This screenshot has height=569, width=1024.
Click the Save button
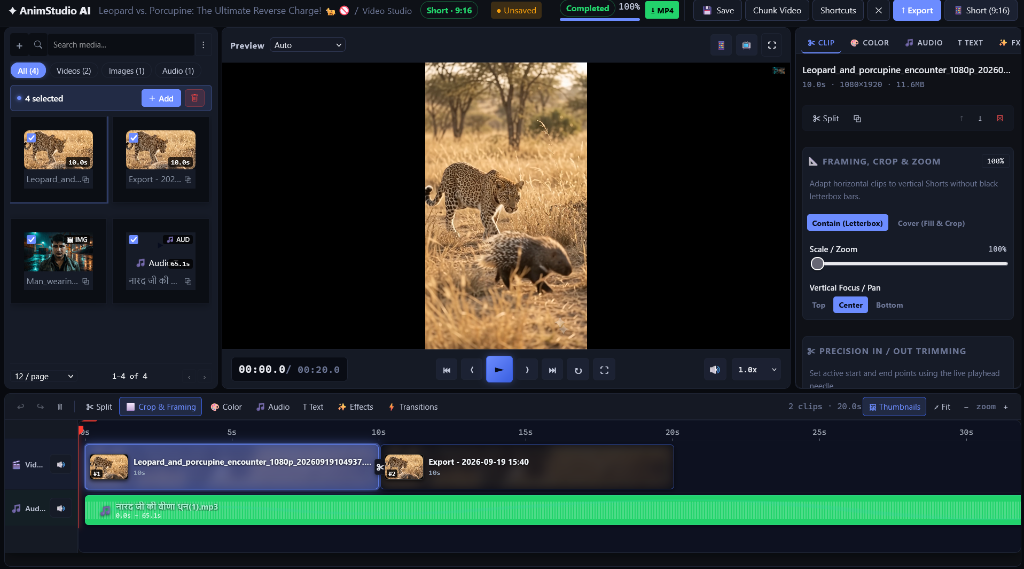[x=718, y=10]
